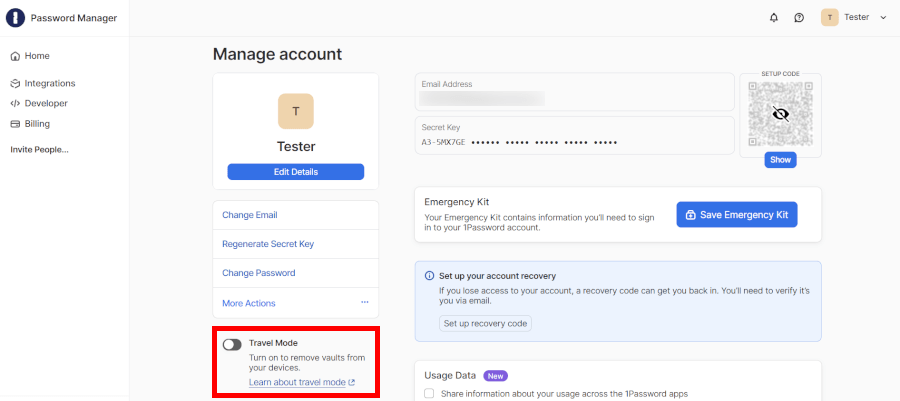
Task: Select Regenerate Secret Key option
Action: (296, 244)
